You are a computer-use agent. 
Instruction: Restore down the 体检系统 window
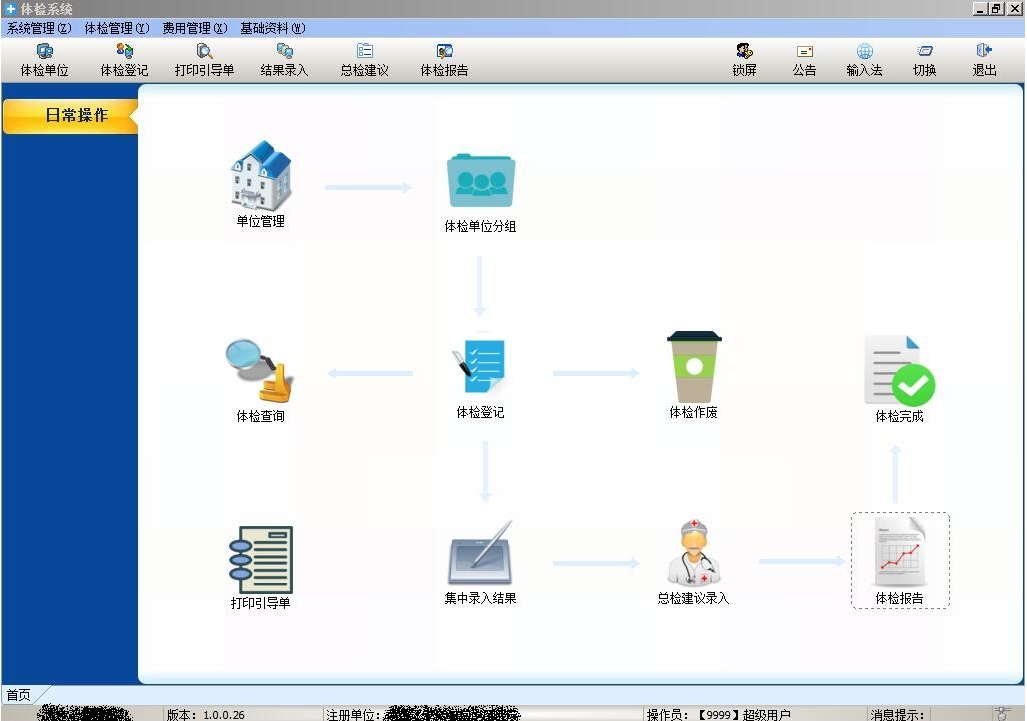click(x=996, y=9)
